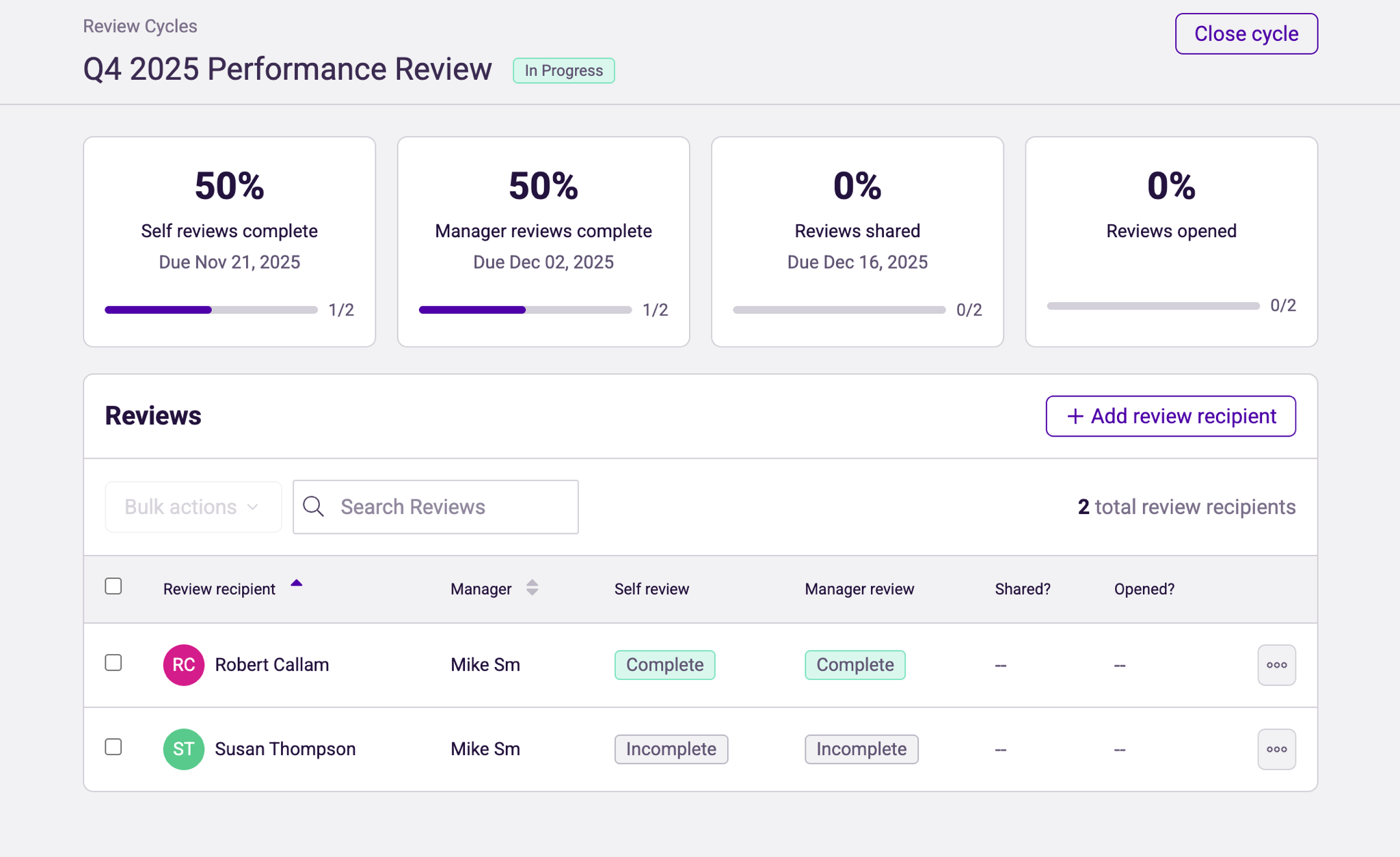Open the three-dot actions menu for Robert Callam
This screenshot has width=1400, height=857.
click(1276, 664)
